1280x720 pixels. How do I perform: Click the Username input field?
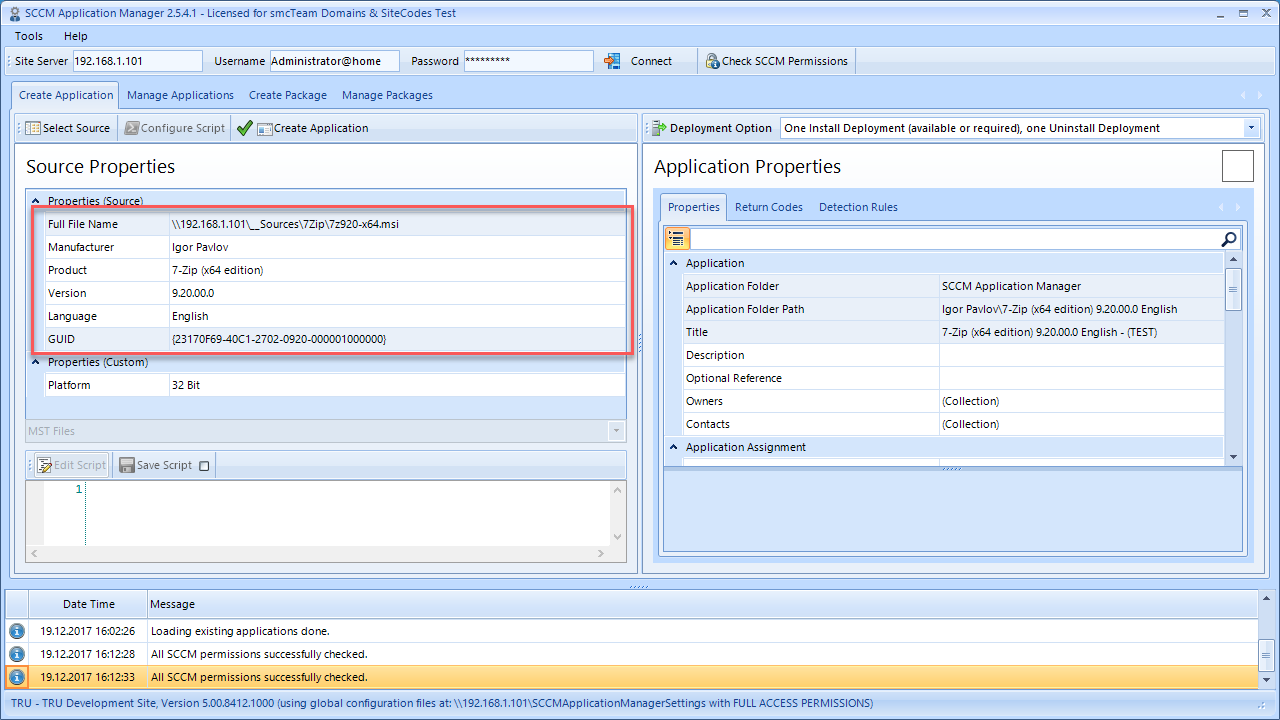tap(334, 61)
